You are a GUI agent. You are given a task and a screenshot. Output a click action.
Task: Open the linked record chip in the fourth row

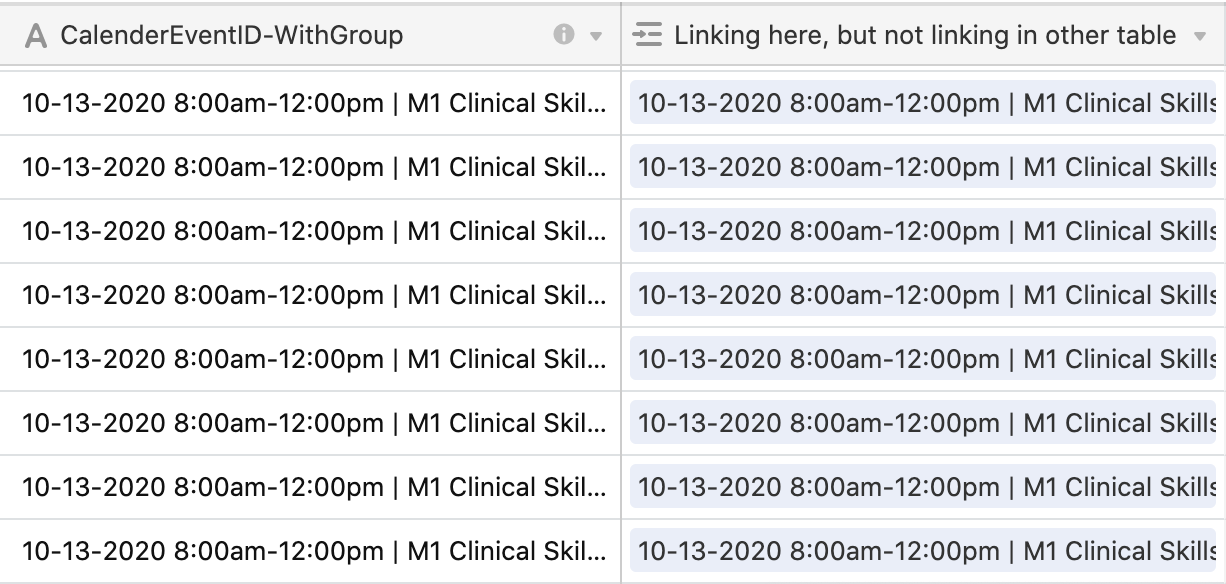pos(923,295)
